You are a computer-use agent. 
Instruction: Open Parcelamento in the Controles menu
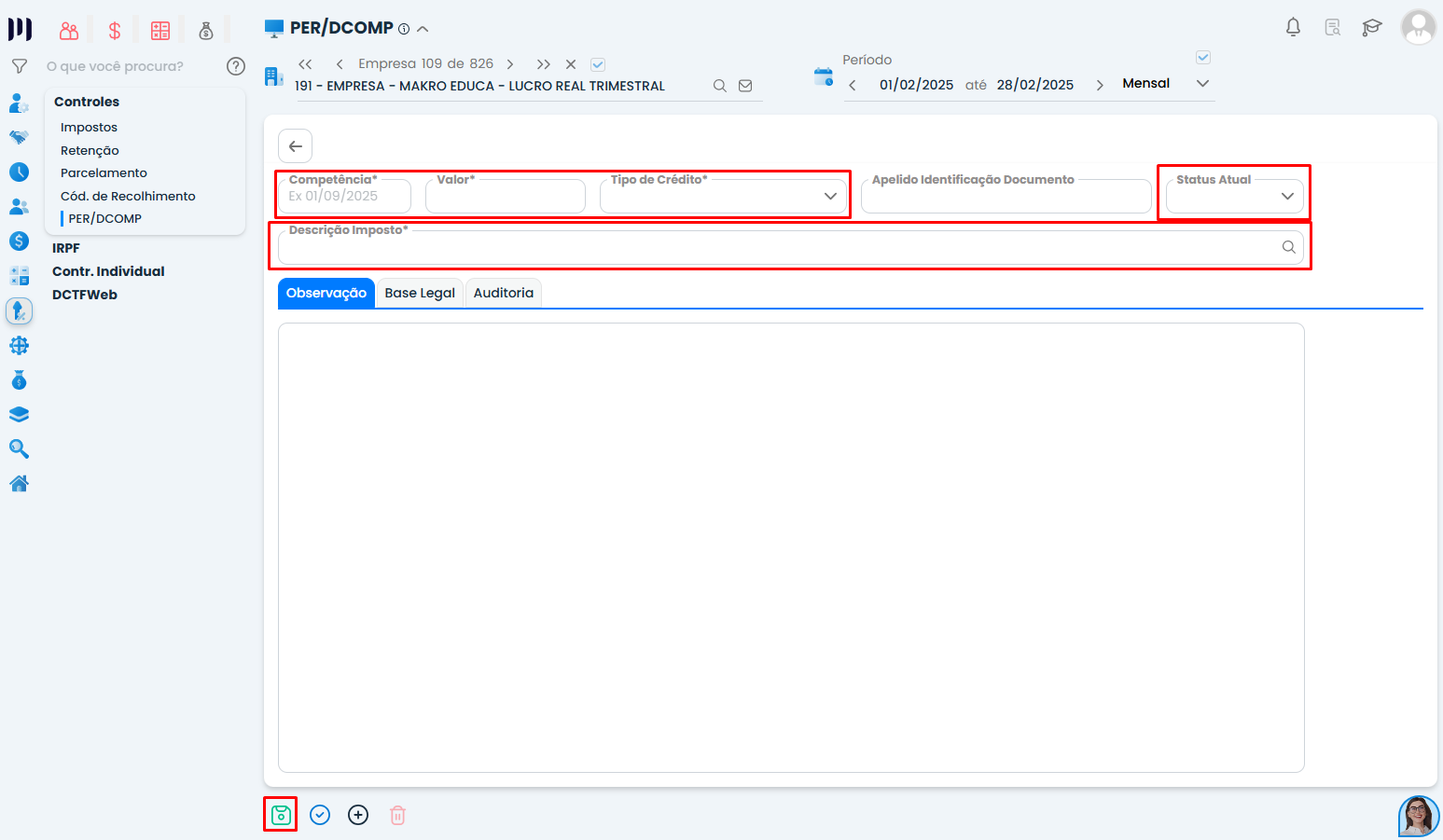104,172
